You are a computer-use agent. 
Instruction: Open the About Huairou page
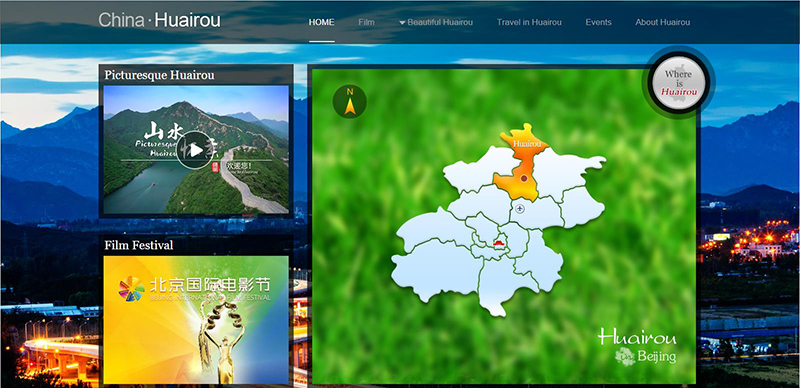pos(663,22)
